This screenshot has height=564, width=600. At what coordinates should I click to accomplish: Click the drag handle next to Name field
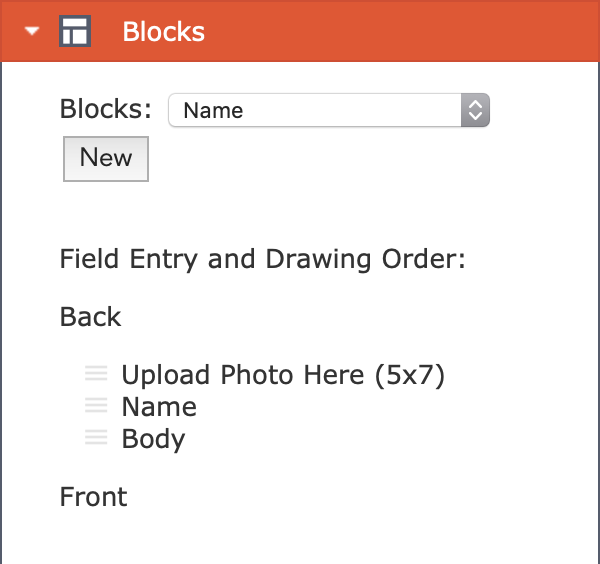96,405
